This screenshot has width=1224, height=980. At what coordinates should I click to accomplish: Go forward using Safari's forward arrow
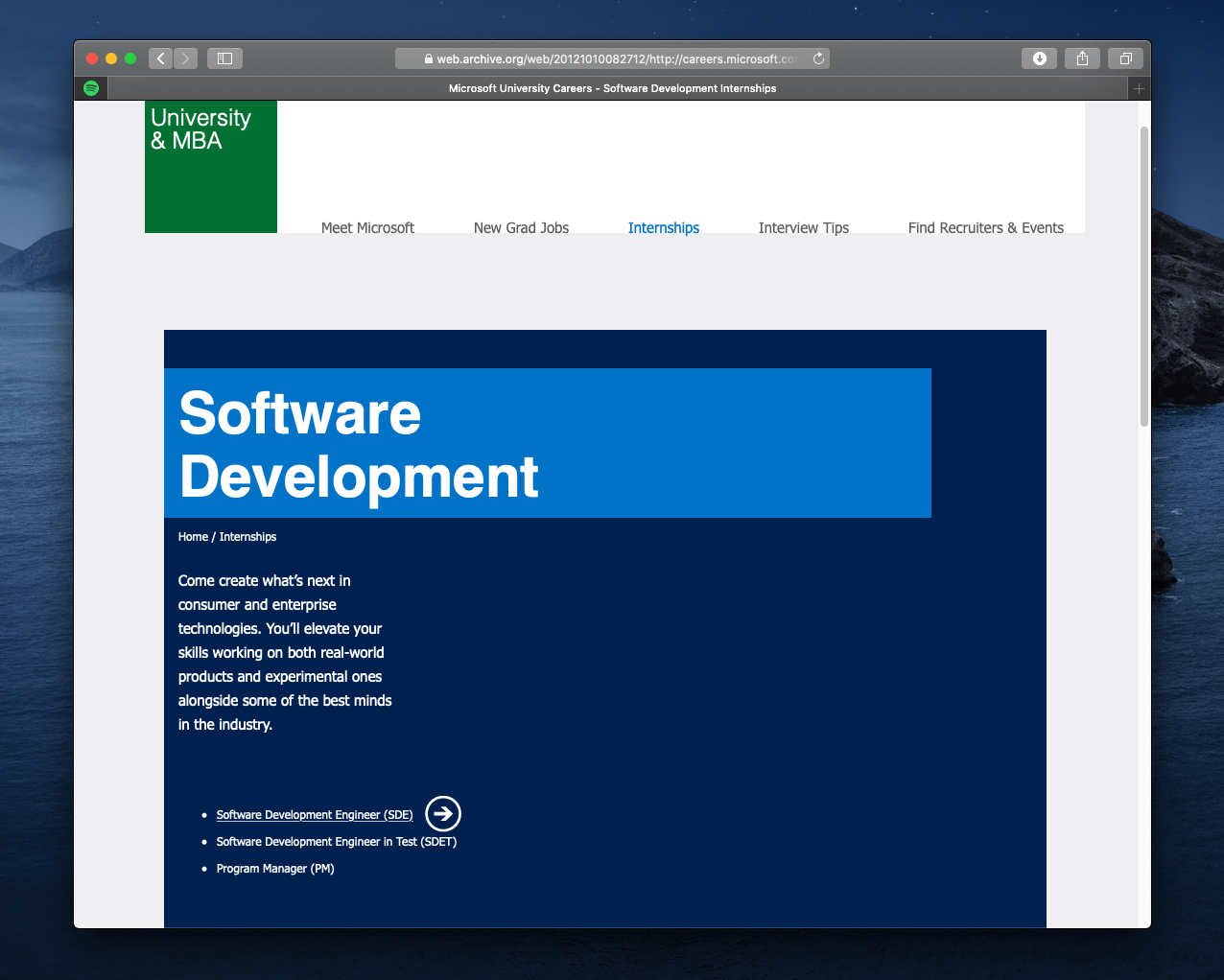tap(186, 58)
